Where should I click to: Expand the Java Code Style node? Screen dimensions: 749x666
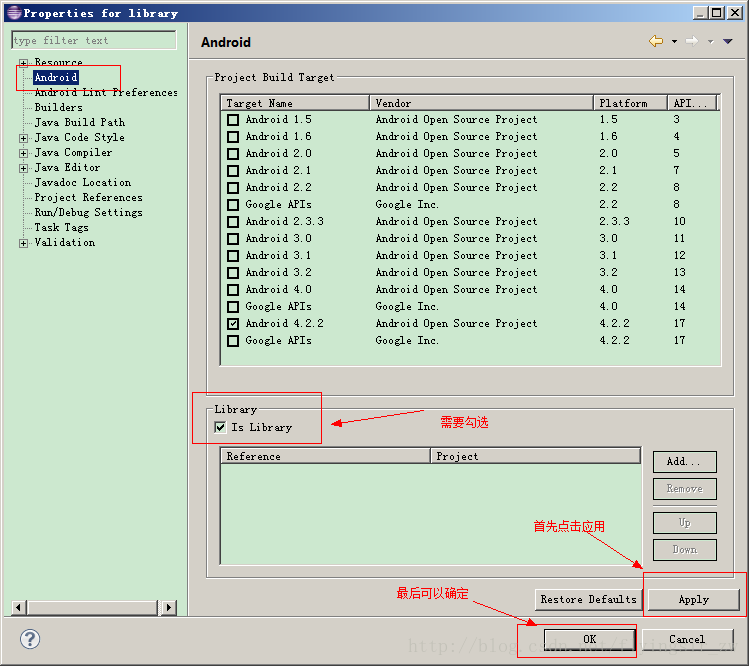pyautogui.click(x=23, y=138)
